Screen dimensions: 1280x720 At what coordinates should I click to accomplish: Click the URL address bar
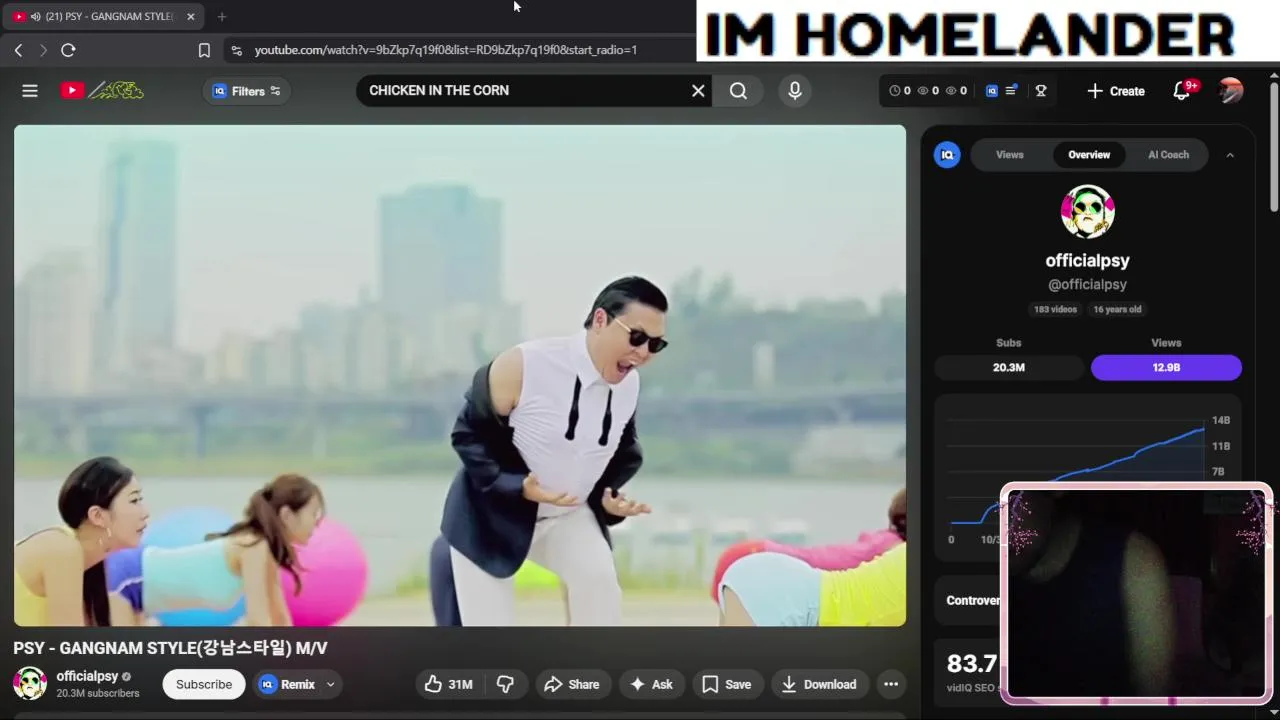point(445,50)
